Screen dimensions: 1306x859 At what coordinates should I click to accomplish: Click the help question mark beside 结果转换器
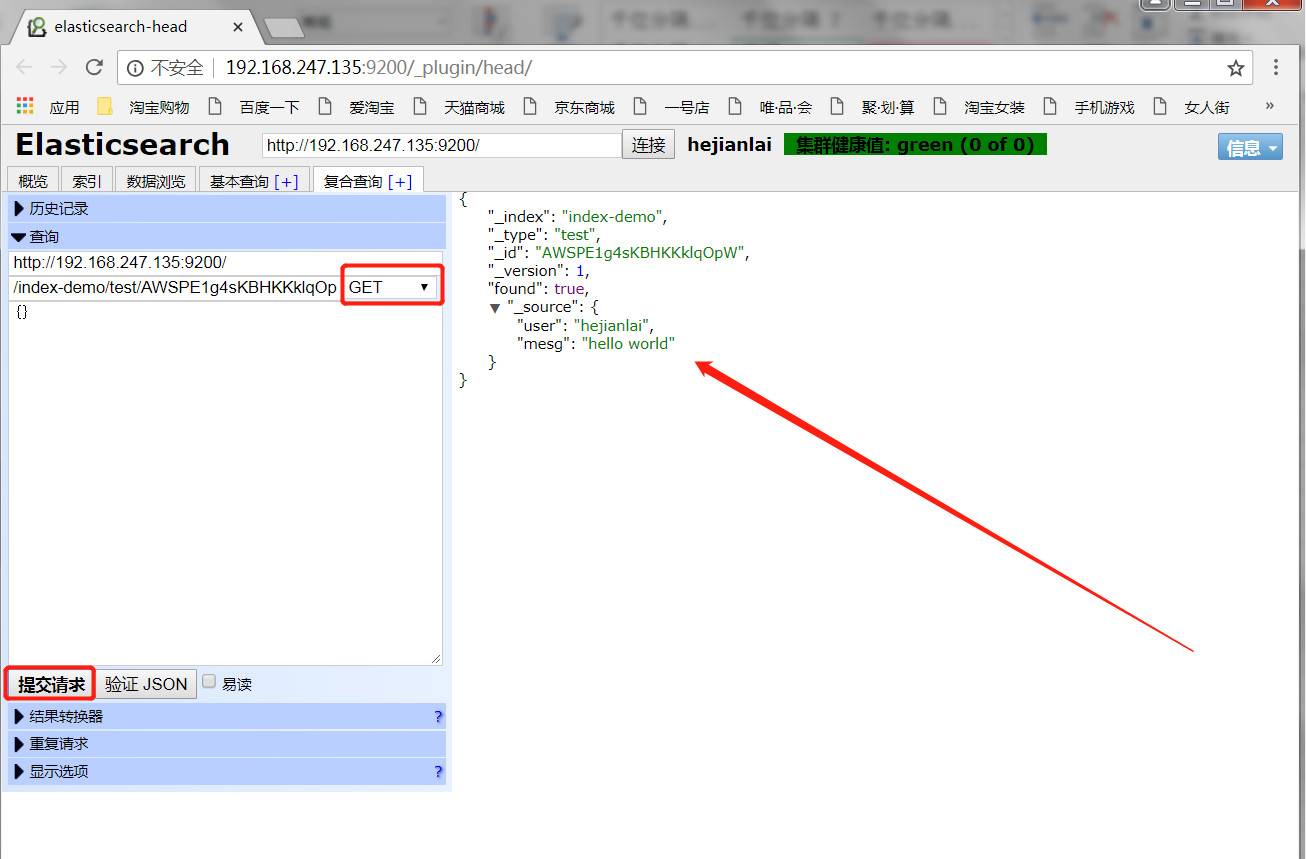point(438,717)
